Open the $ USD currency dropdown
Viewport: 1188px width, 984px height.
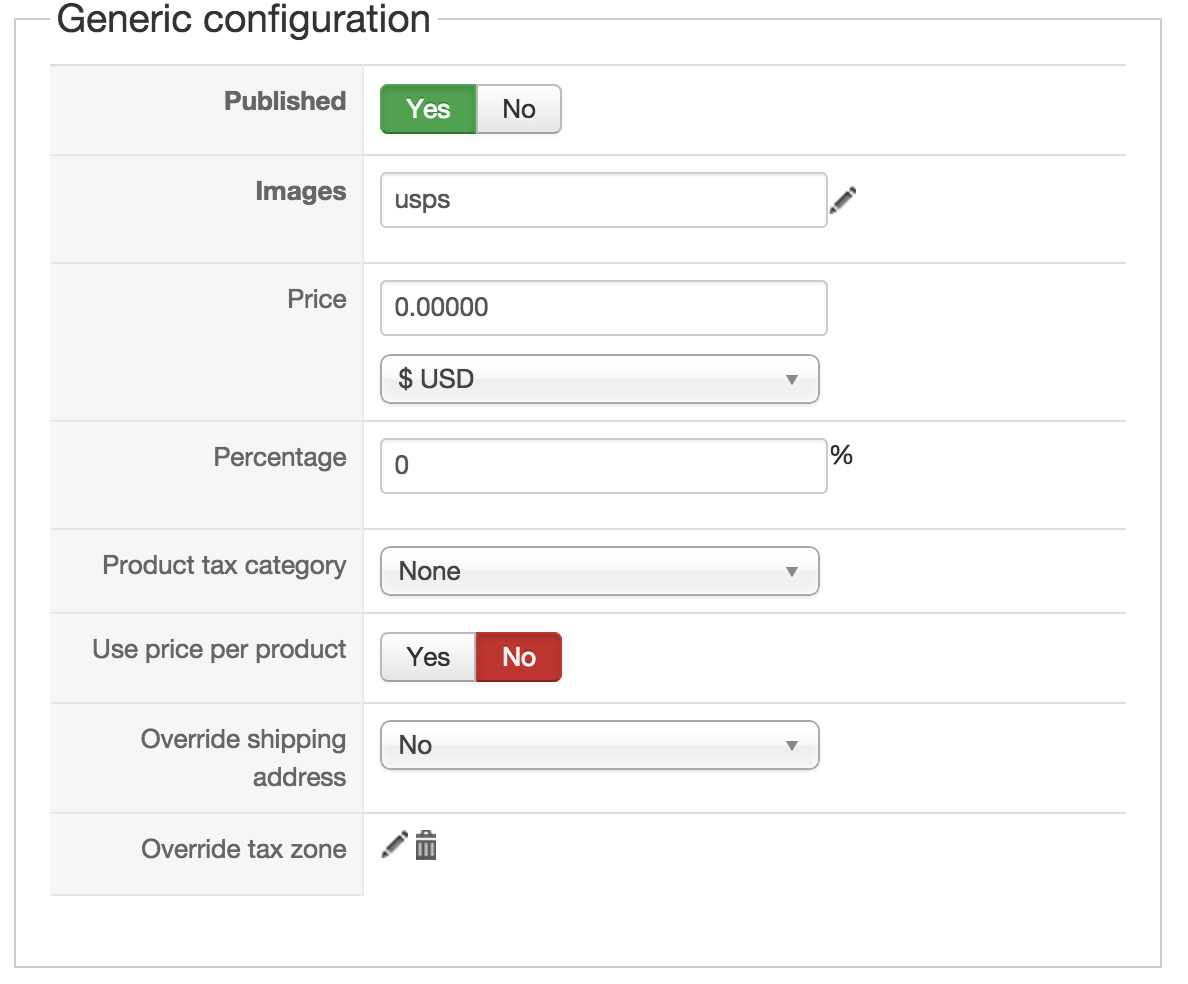click(599, 379)
